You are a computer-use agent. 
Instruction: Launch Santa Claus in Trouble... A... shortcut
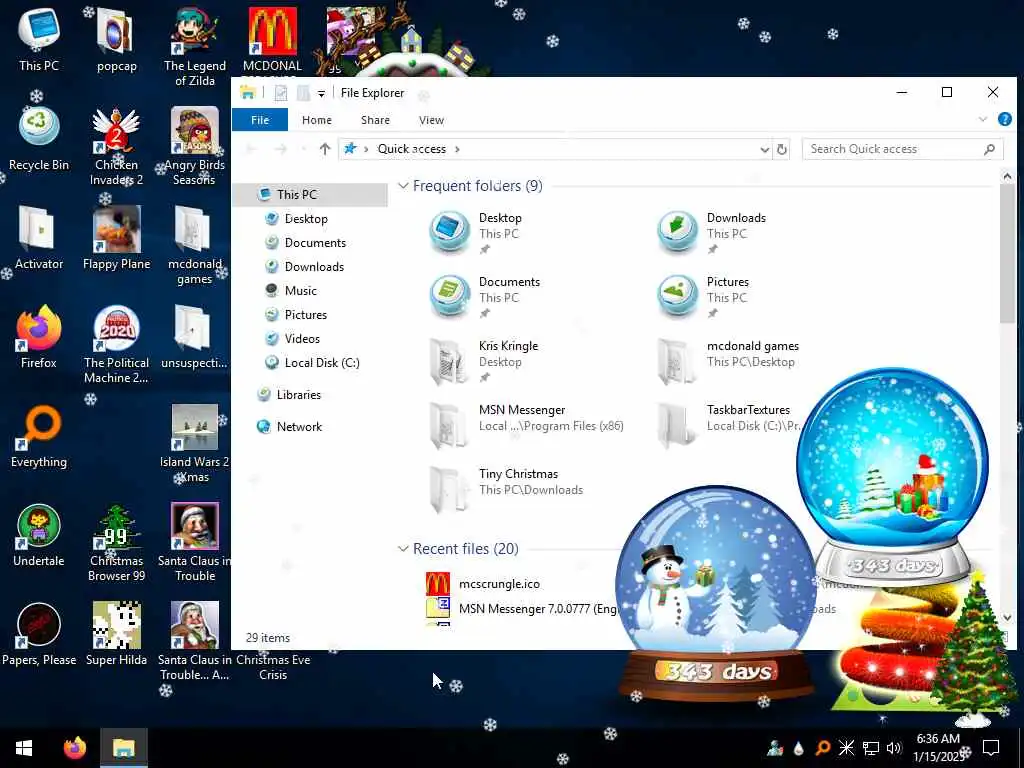195,643
